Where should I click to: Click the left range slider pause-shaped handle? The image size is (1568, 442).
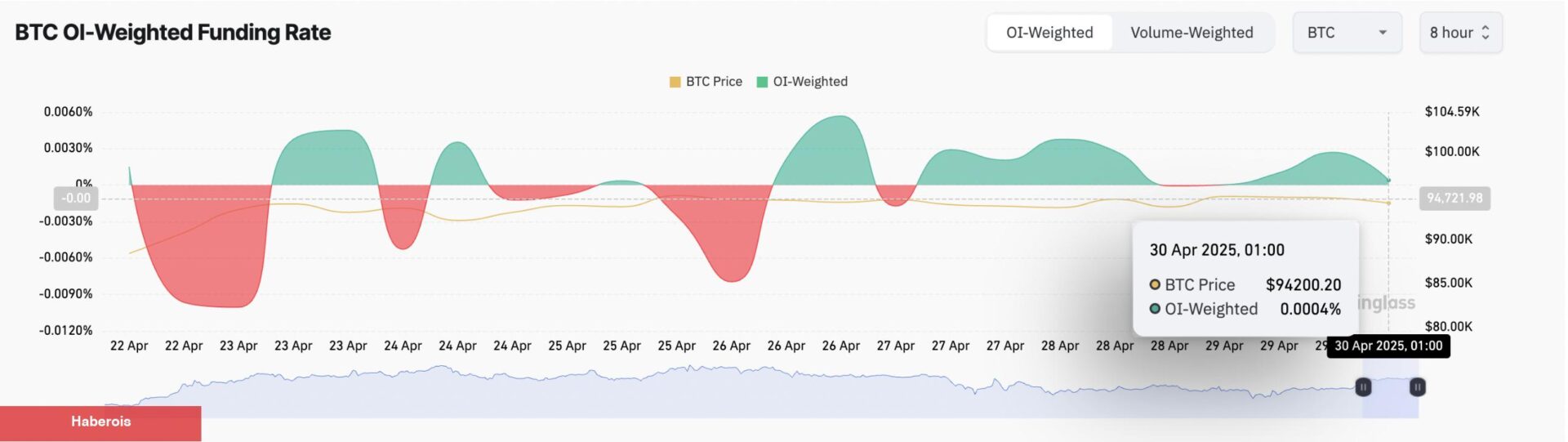coord(1363,387)
